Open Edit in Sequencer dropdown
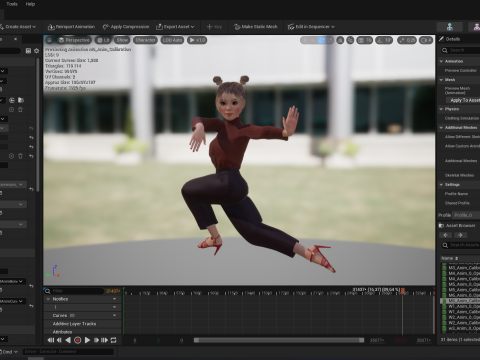The image size is (480, 360). (x=311, y=27)
